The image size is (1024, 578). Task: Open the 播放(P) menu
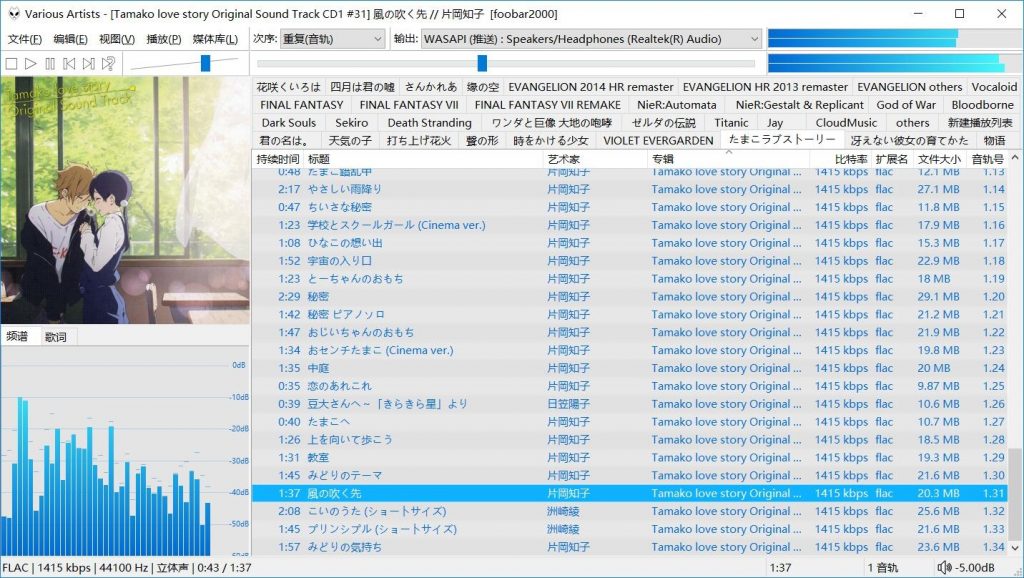164,39
